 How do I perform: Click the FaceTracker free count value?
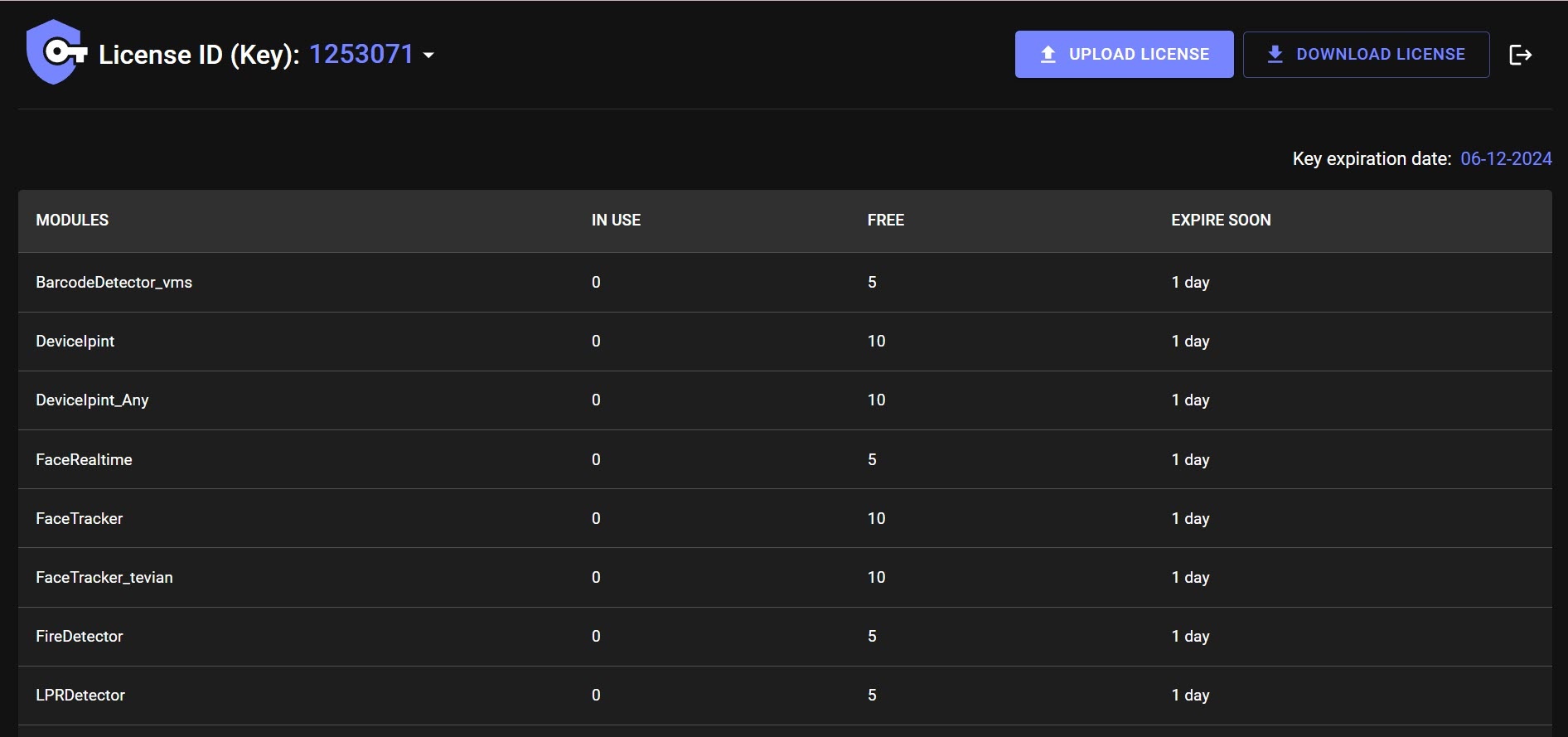876,519
